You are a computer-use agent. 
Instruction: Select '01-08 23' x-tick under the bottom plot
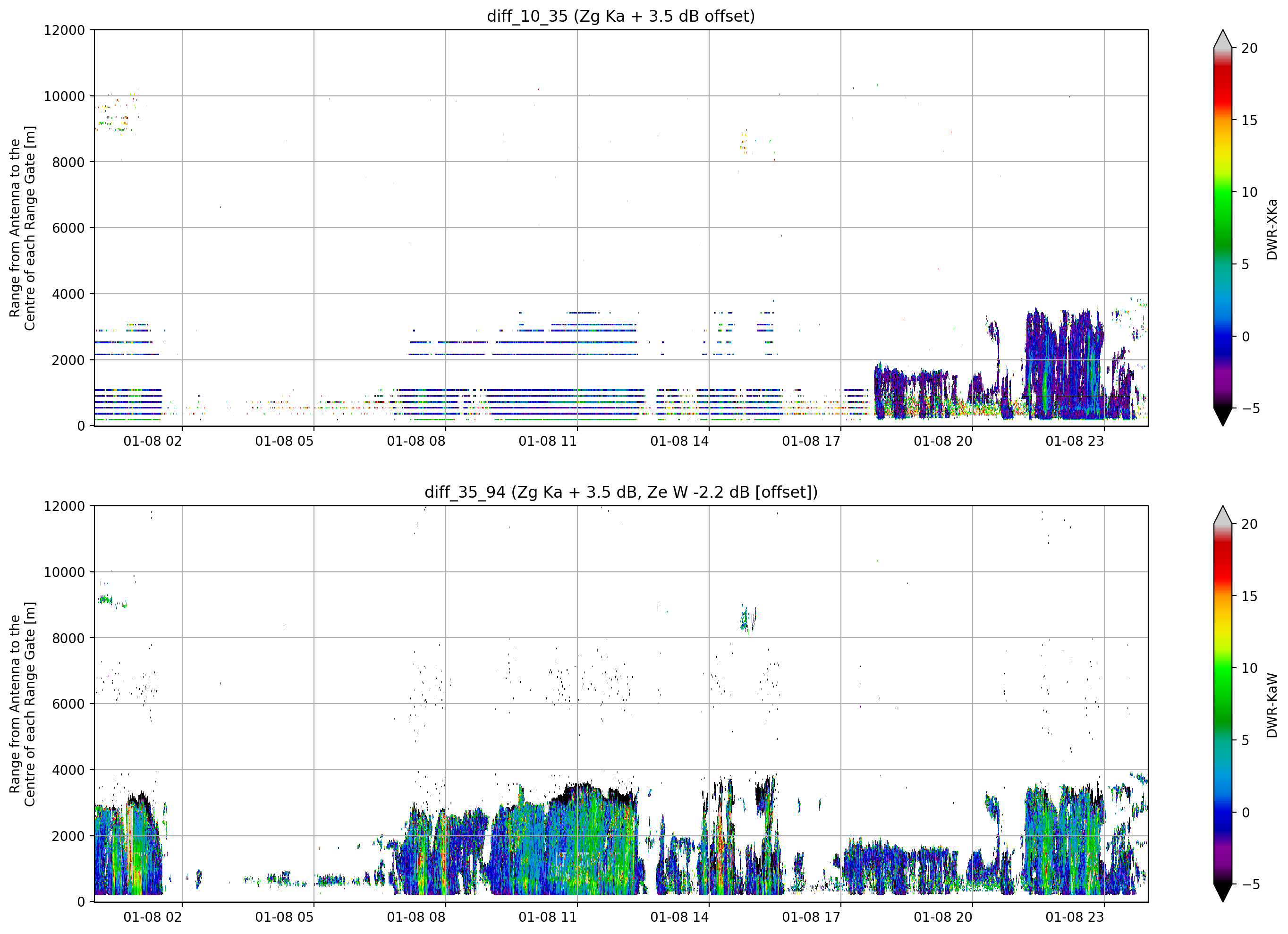(x=1075, y=917)
